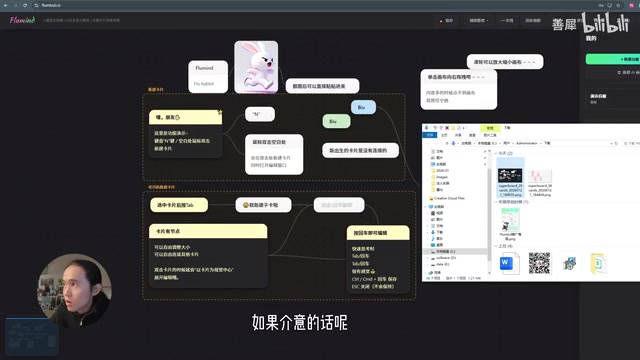Select the installer file icon next to the QR code
640x360 pixels.
click(569, 263)
